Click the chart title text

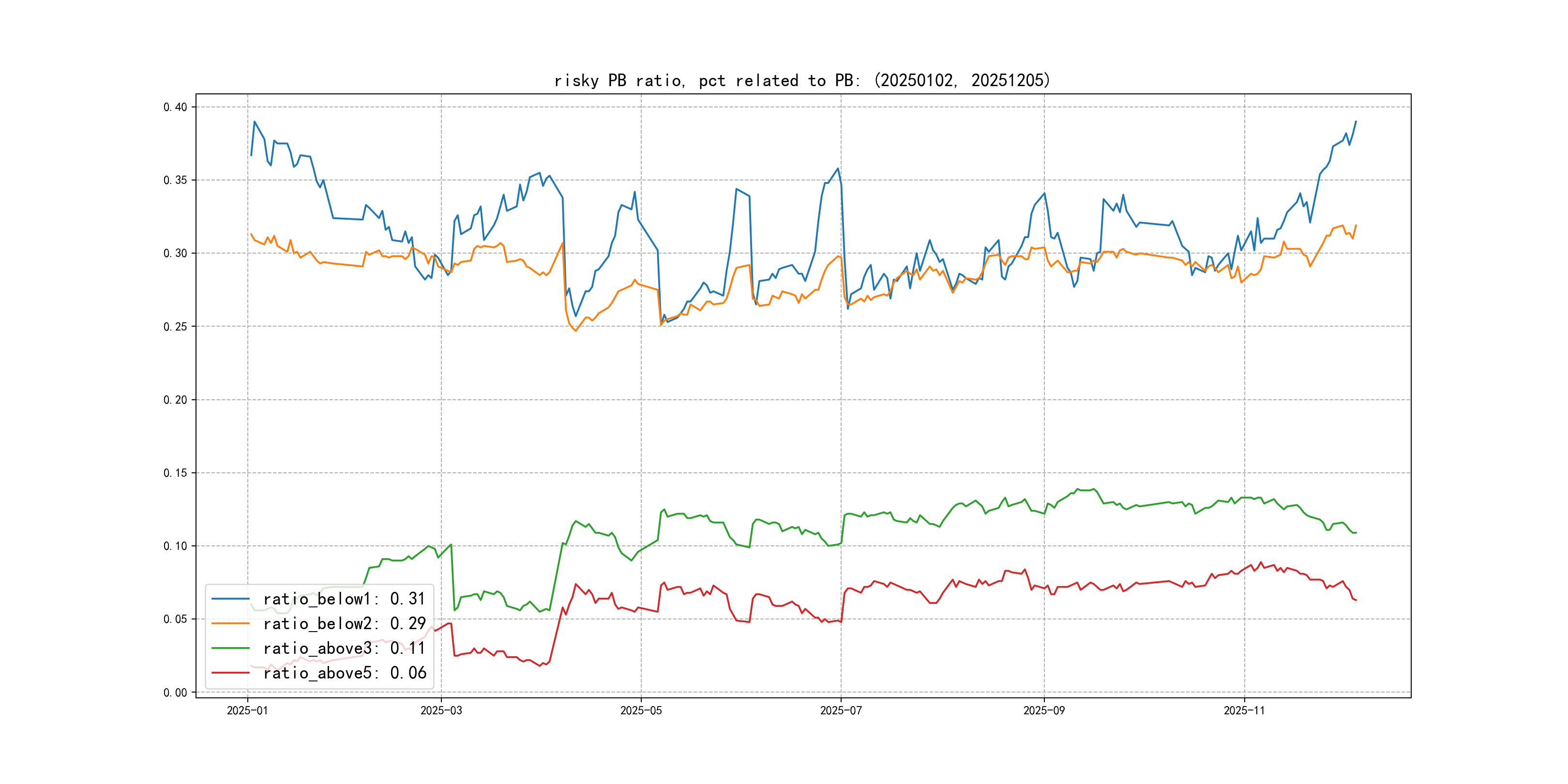(x=802, y=80)
